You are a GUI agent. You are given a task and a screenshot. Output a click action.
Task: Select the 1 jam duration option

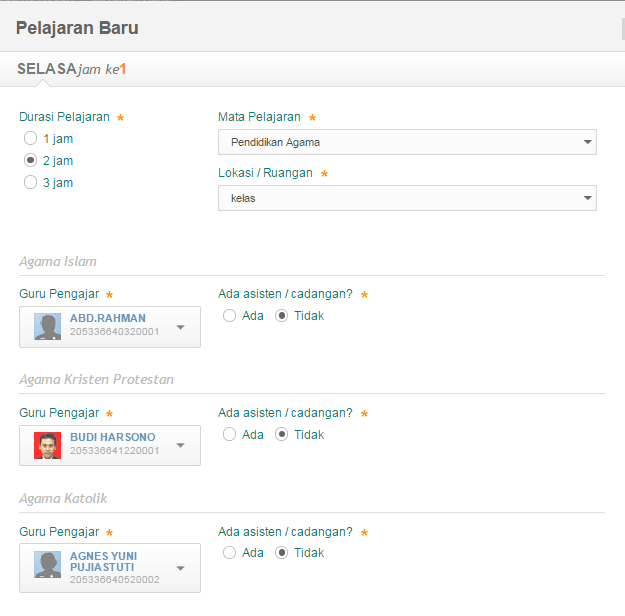(x=30, y=138)
